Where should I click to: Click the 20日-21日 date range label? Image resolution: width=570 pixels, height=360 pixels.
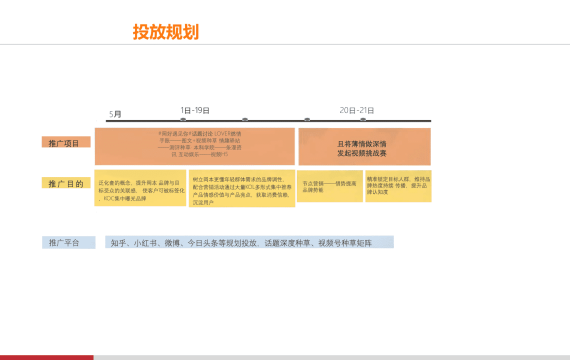pyautogui.click(x=357, y=110)
